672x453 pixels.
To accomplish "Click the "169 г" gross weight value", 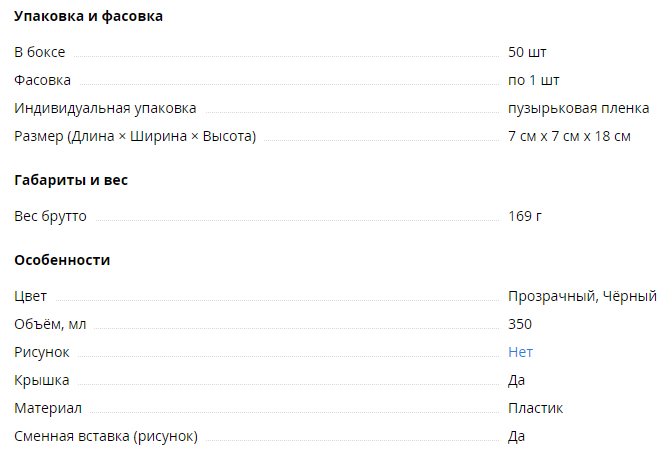I will pos(525,216).
